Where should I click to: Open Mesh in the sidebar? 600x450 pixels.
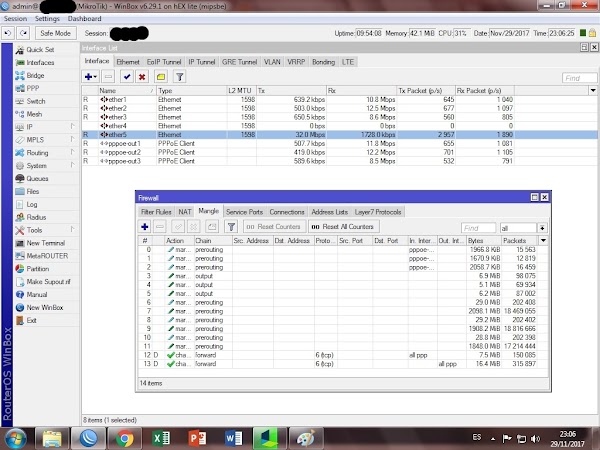pyautogui.click(x=34, y=114)
